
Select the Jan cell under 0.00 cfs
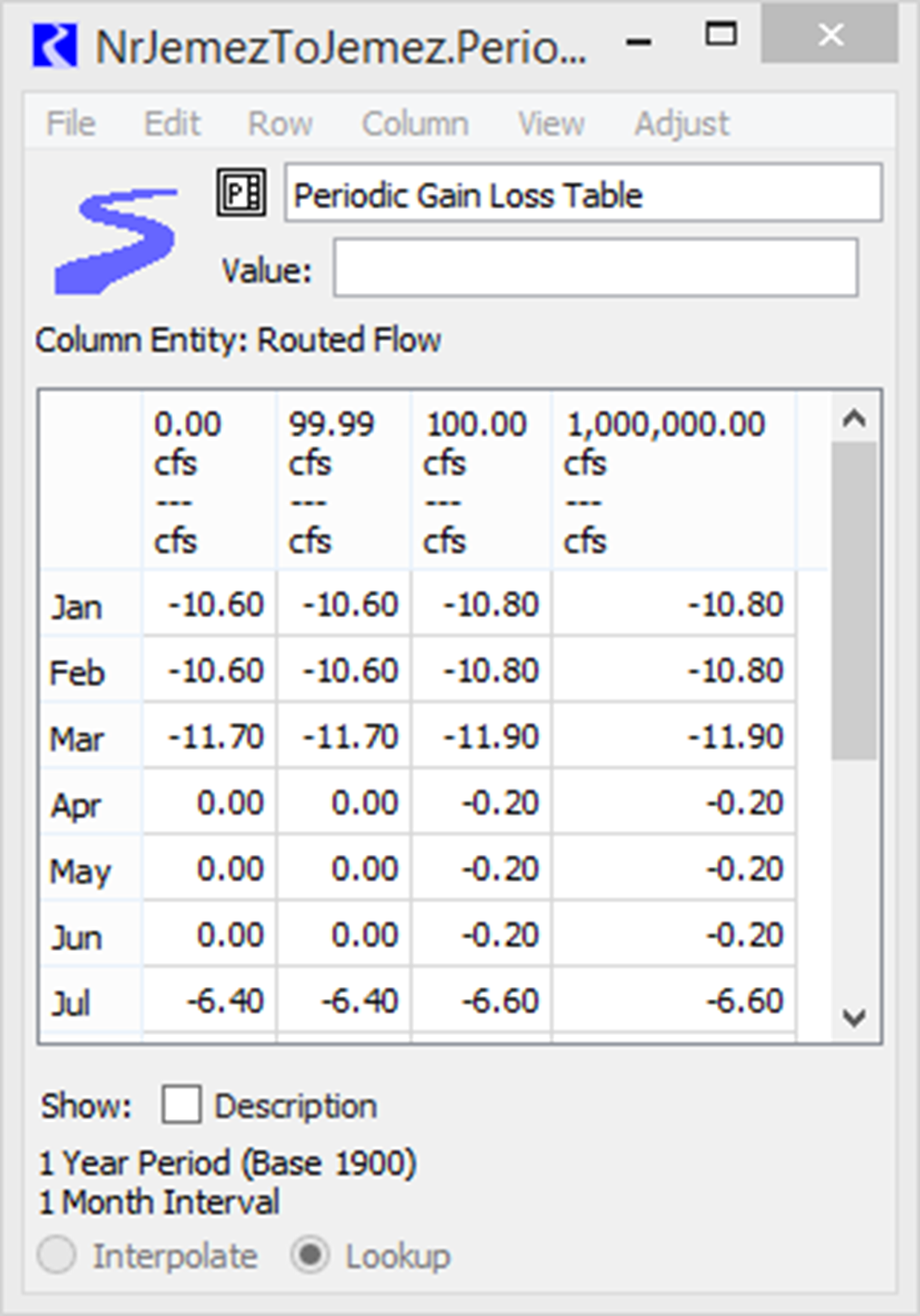[211, 604]
